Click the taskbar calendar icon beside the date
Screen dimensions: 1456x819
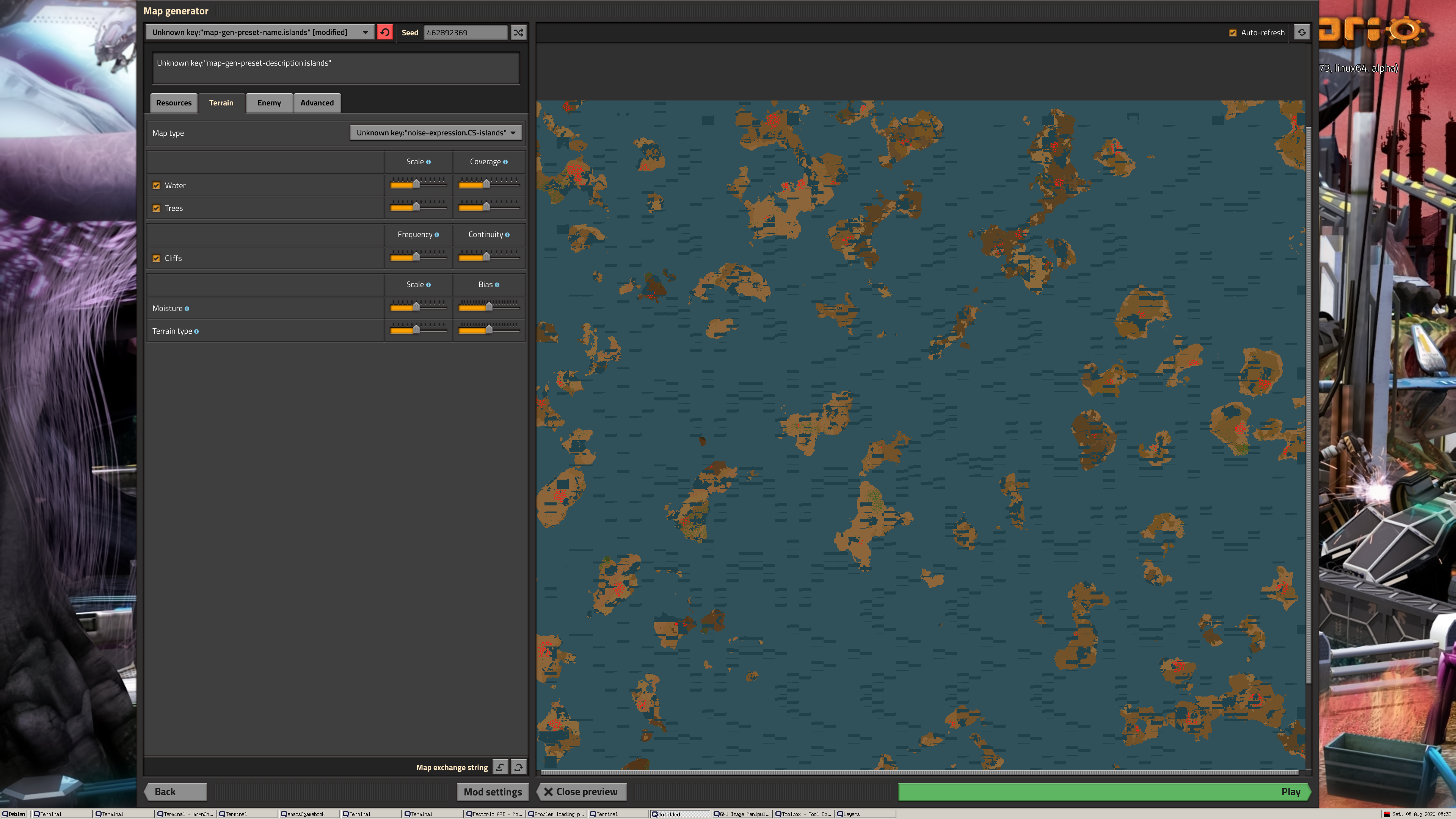pos(1387,814)
